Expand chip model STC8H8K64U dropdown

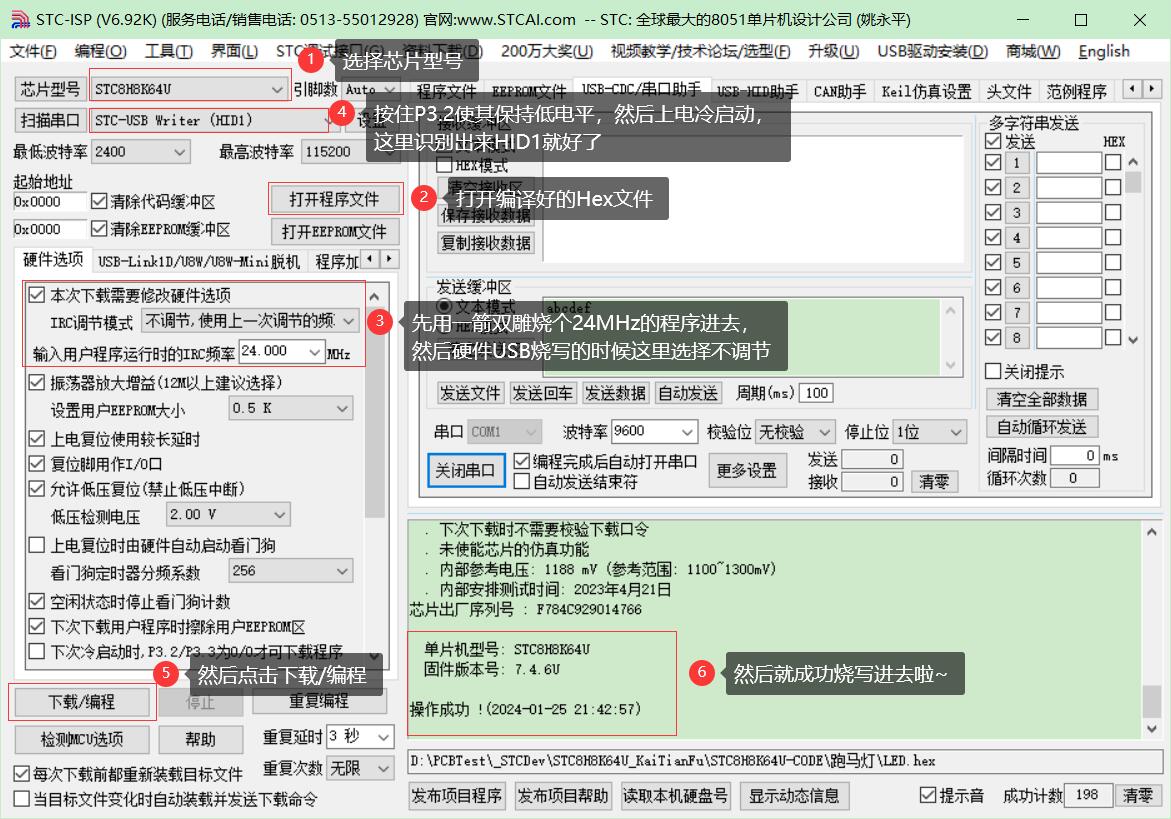(277, 89)
